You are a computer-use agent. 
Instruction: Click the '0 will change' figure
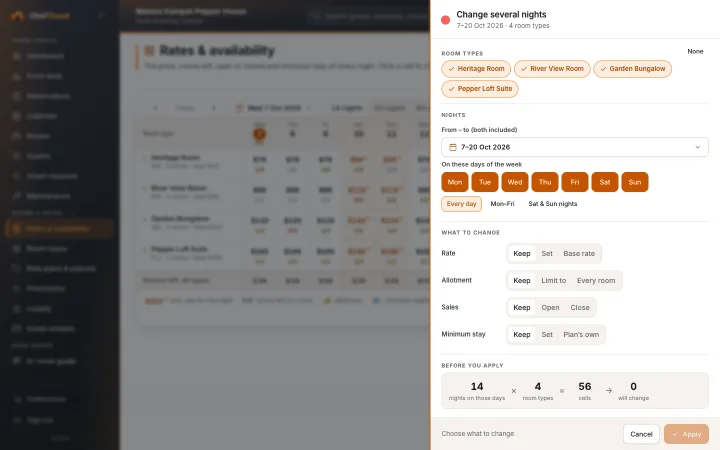[x=633, y=391]
